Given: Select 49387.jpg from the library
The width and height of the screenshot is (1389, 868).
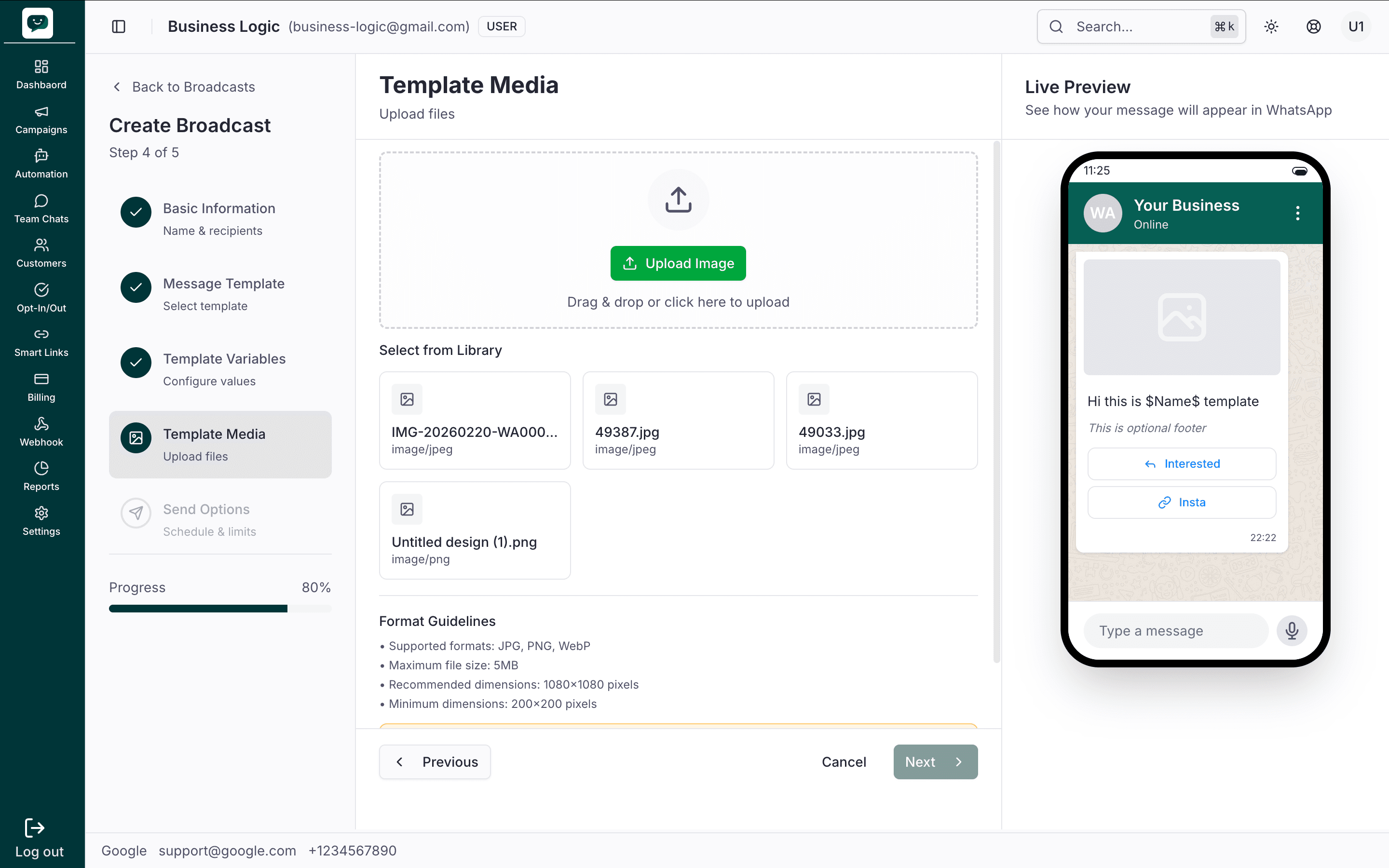Looking at the screenshot, I should pyautogui.click(x=678, y=420).
